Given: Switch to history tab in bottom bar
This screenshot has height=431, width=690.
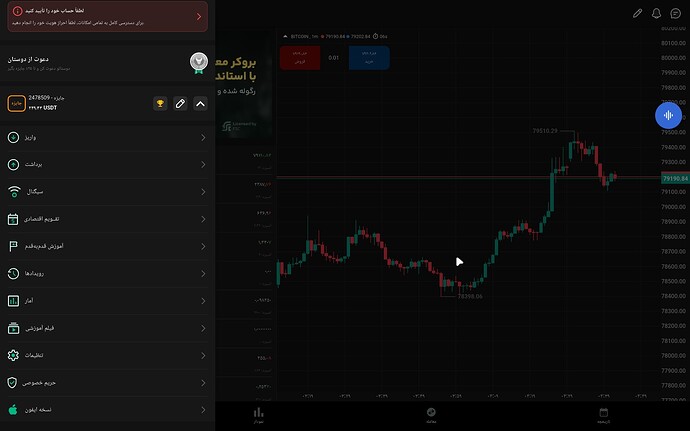Looking at the screenshot, I should click(x=604, y=415).
